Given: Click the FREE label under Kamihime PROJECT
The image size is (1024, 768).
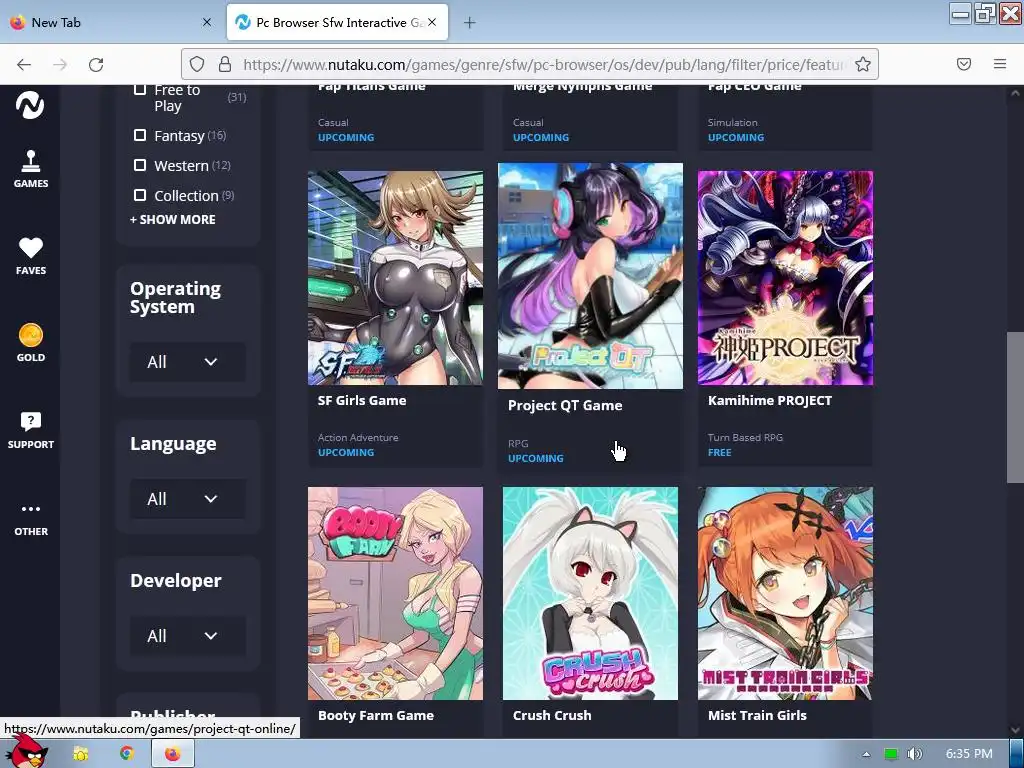Looking at the screenshot, I should pyautogui.click(x=720, y=453).
